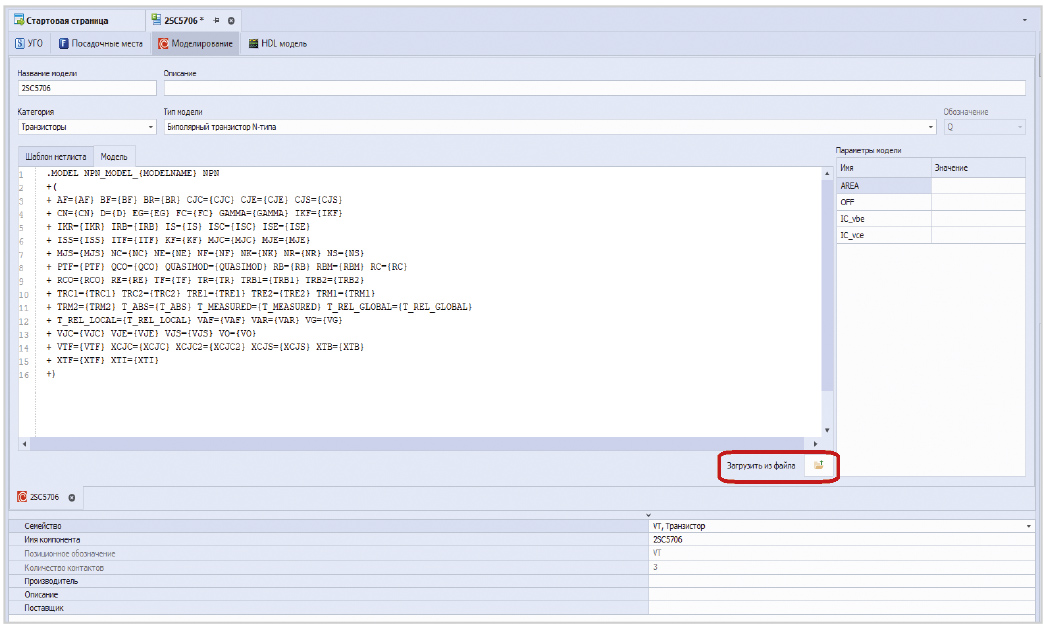
Task: Open the Семейство dropdown arrow
Action: click(1029, 526)
